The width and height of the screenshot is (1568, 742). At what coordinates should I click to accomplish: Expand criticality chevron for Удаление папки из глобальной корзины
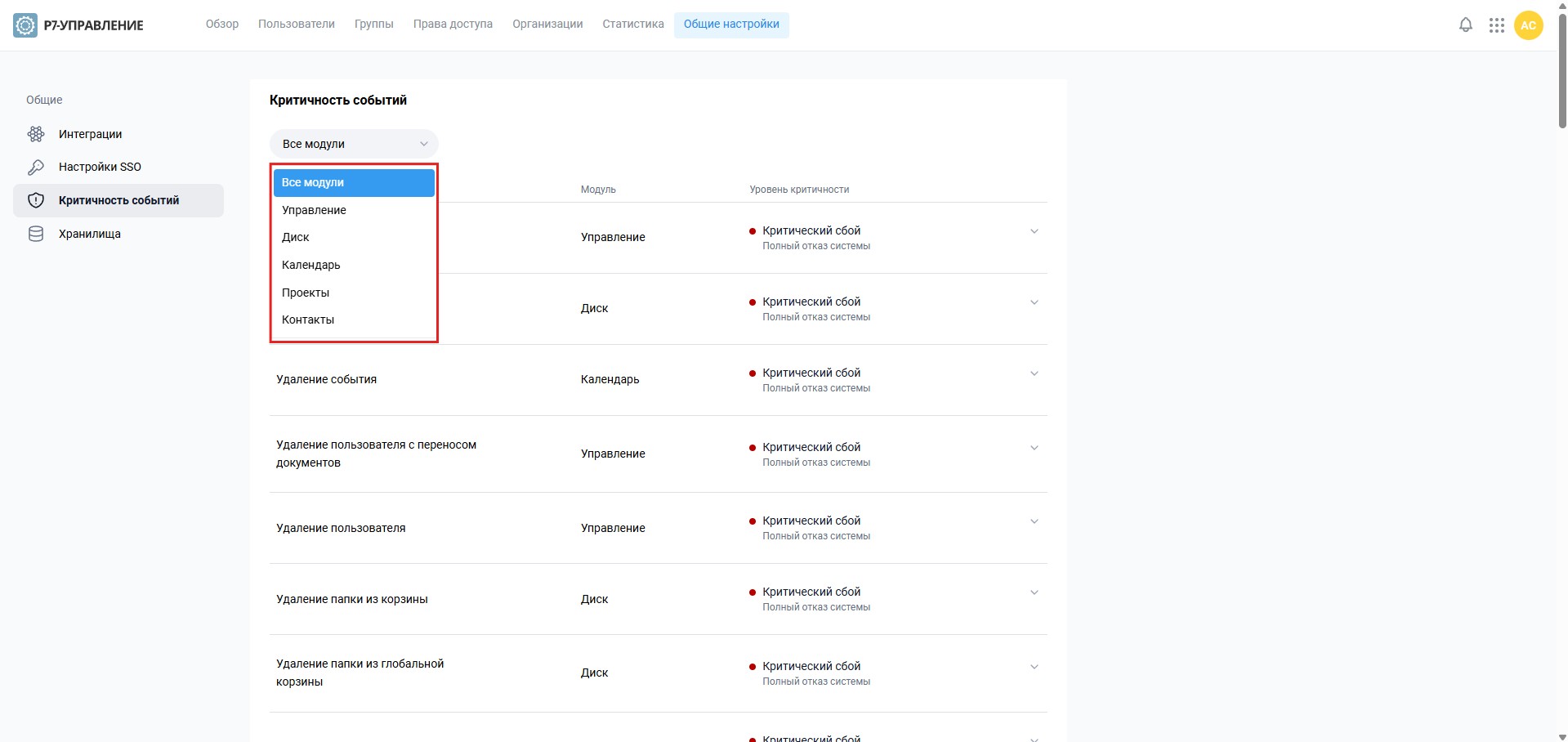pyautogui.click(x=1034, y=667)
